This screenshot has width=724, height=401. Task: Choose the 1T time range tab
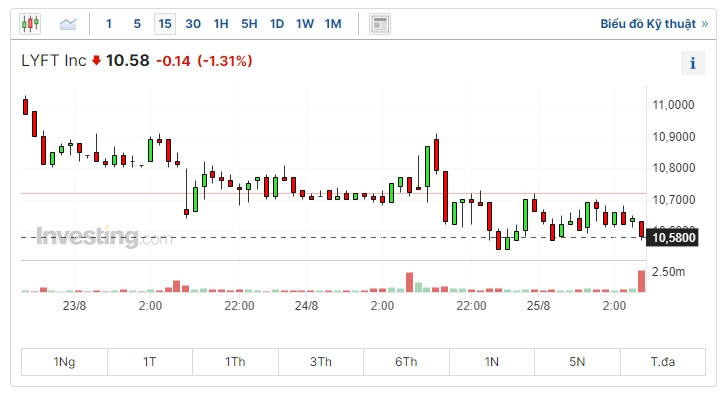click(150, 362)
